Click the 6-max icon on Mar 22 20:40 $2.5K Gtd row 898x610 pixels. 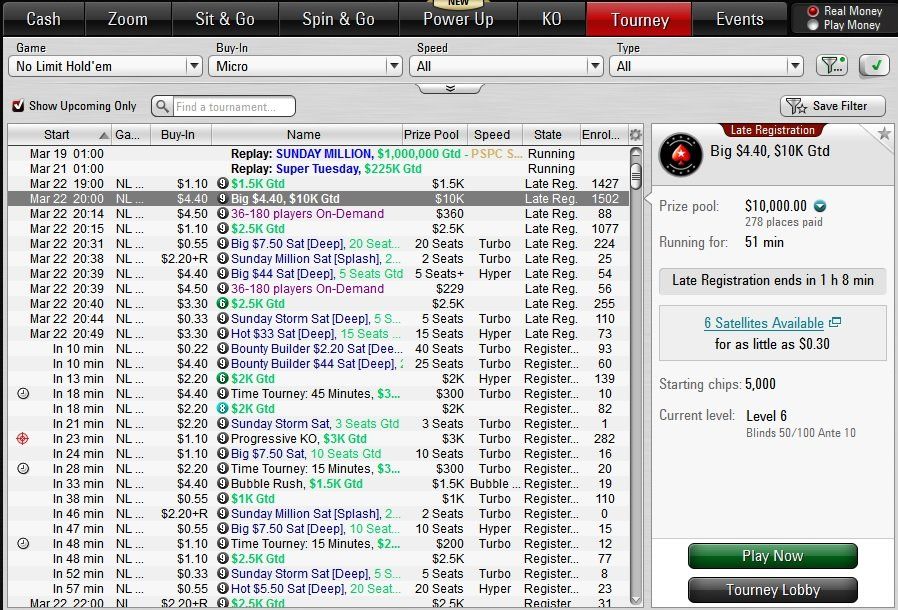[x=223, y=304]
